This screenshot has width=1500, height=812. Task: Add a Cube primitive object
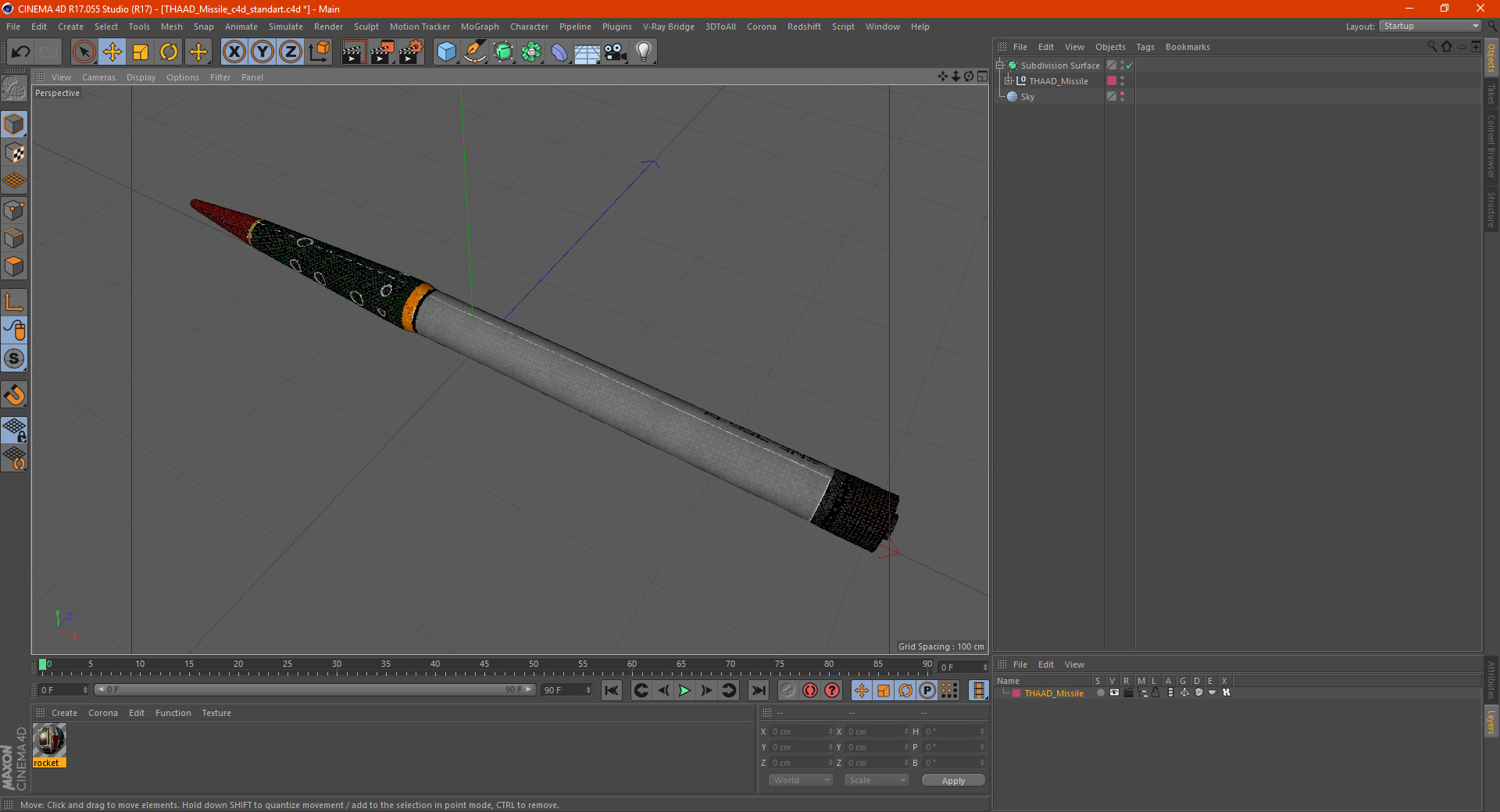pyautogui.click(x=446, y=52)
